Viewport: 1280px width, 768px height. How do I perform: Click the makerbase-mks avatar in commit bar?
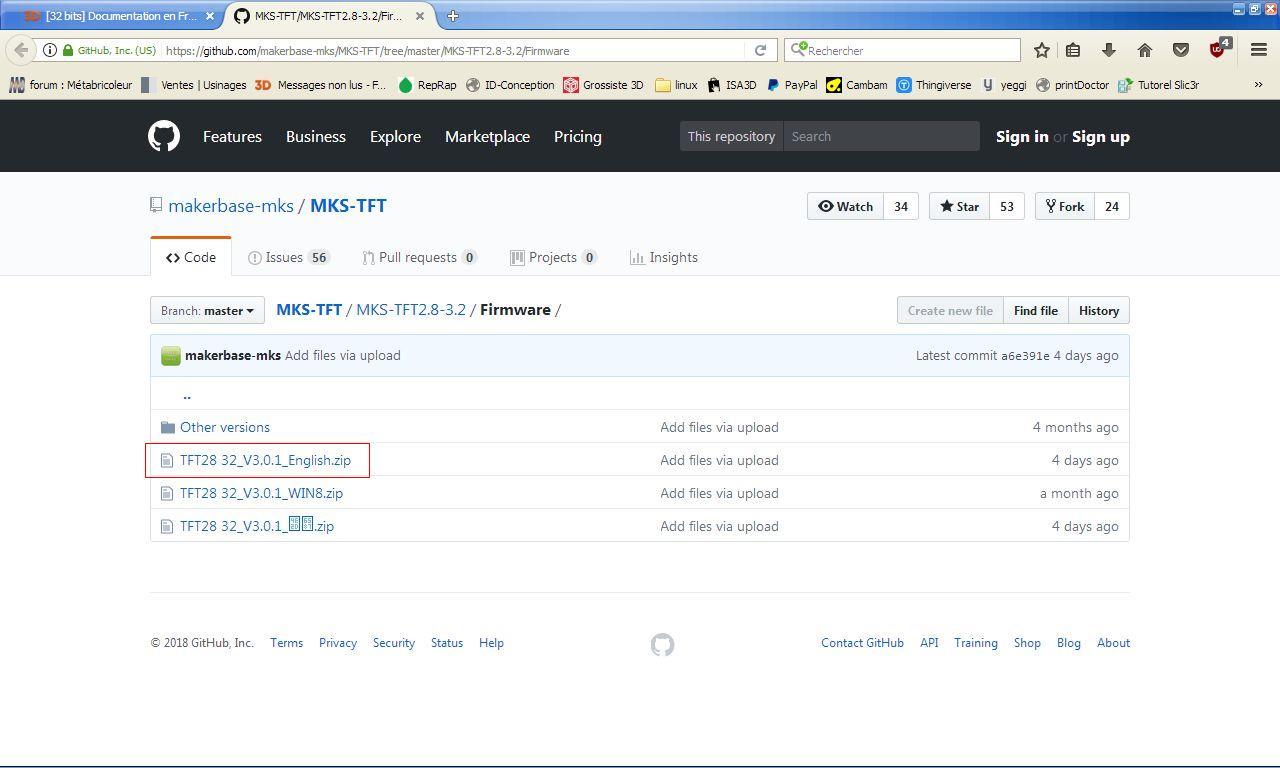[x=171, y=355]
